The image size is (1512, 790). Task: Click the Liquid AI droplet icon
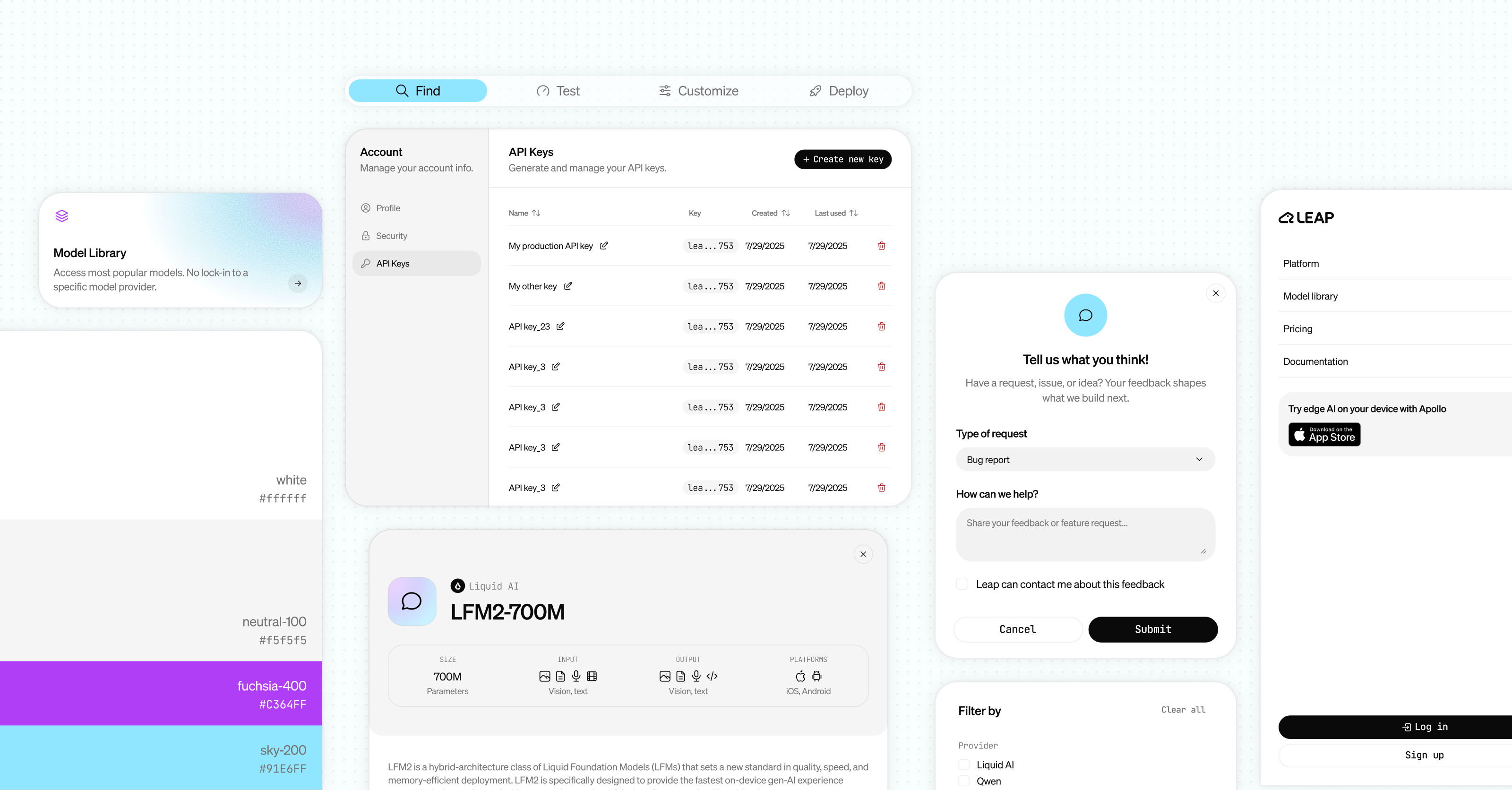[x=458, y=585]
